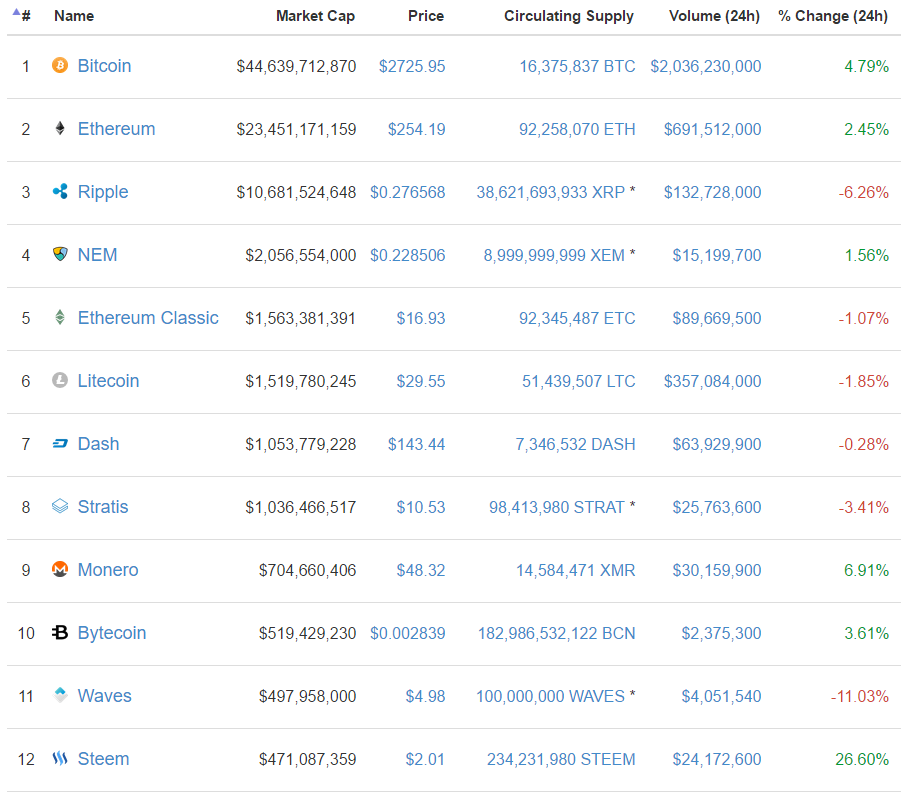Click the NEM shield logo icon
Screen dimensions: 901x797
pyautogui.click(x=60, y=254)
